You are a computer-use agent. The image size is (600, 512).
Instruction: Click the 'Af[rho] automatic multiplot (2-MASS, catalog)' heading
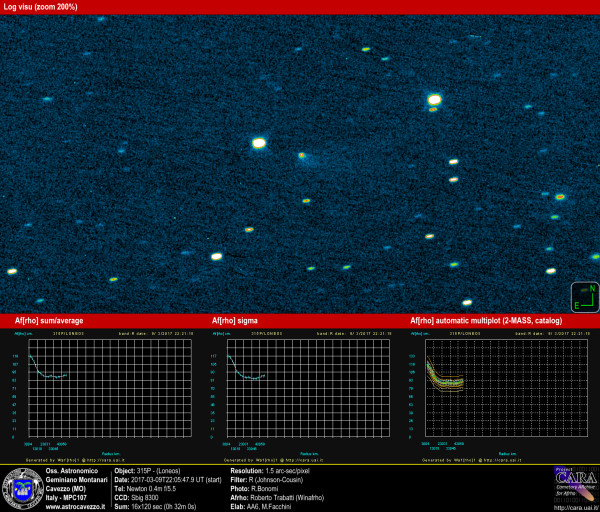tap(486, 321)
